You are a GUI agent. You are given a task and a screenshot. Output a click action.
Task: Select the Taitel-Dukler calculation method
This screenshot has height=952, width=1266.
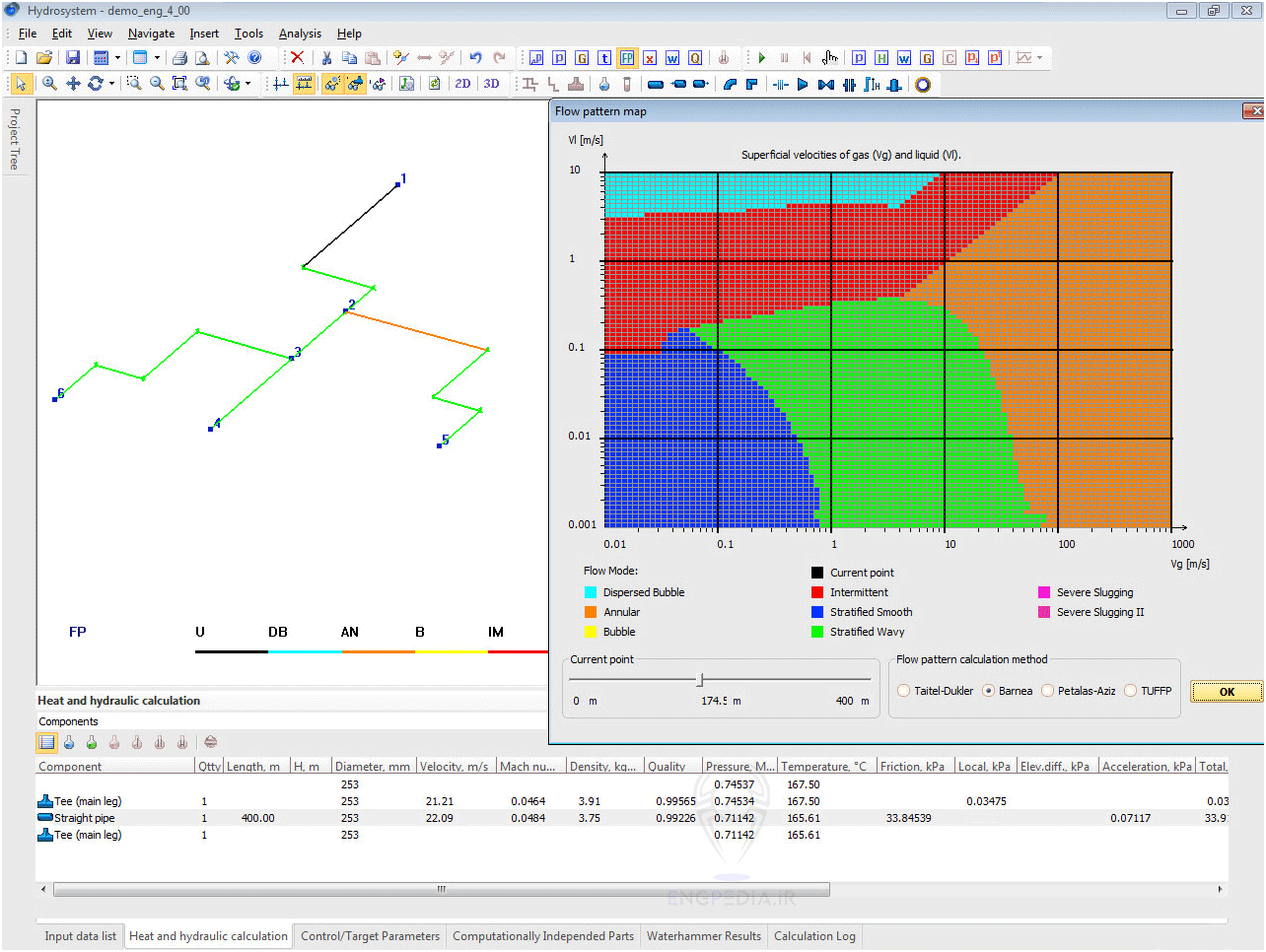coord(903,691)
